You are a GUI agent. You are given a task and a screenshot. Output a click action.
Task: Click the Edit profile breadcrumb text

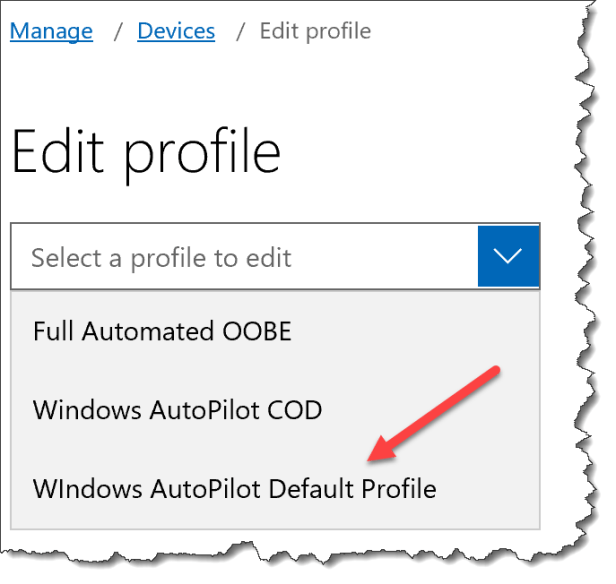(x=315, y=31)
